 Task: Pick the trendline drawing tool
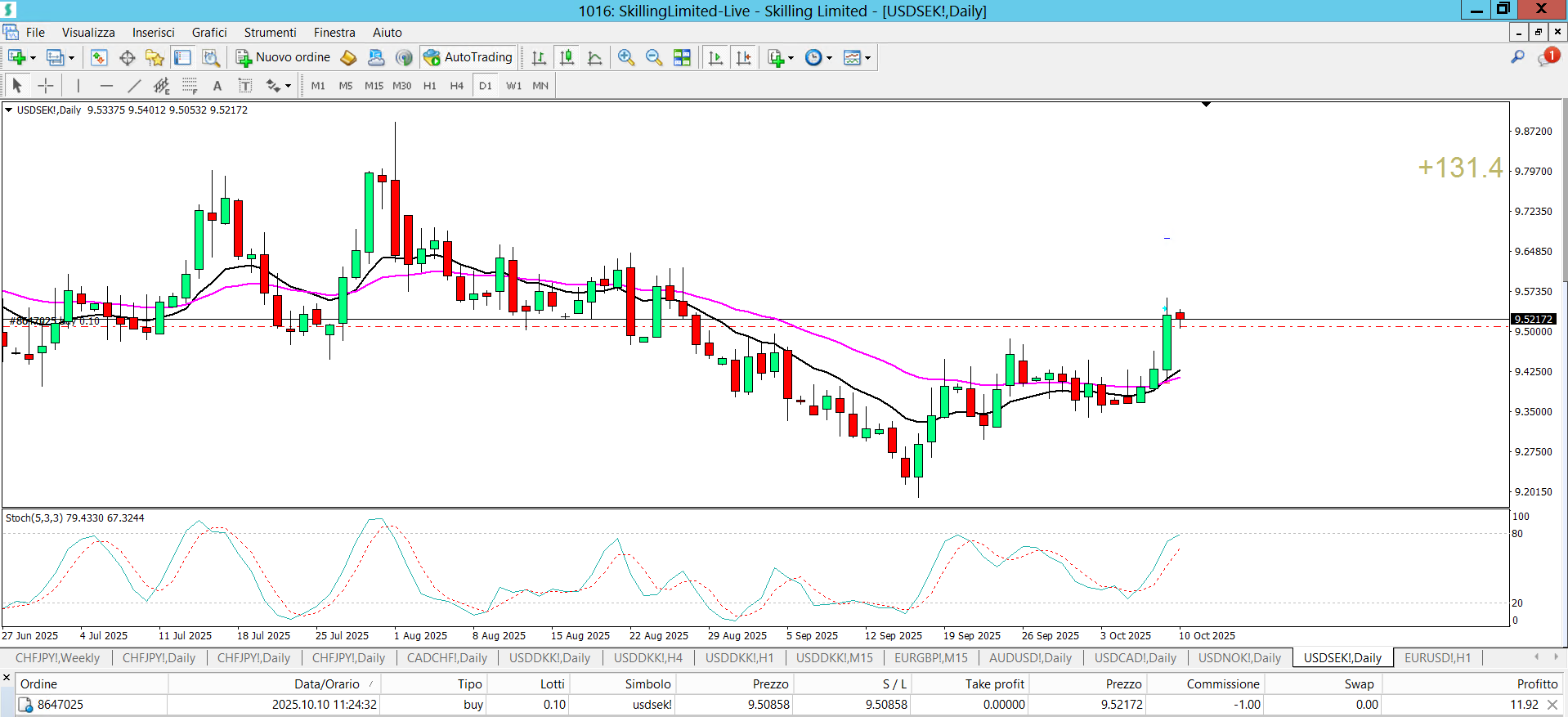click(134, 86)
